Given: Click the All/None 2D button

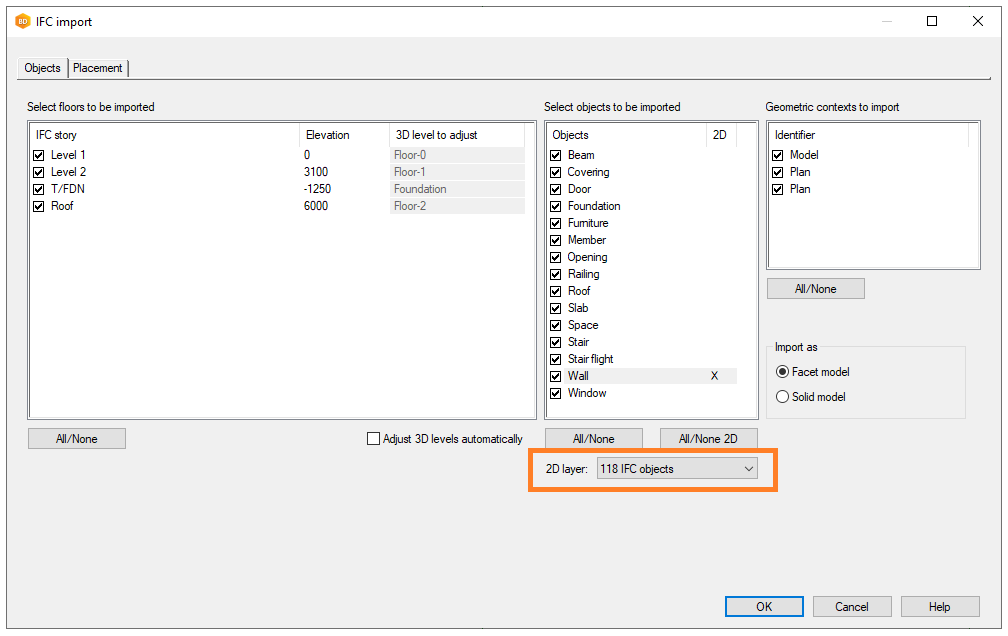Looking at the screenshot, I should 708,439.
